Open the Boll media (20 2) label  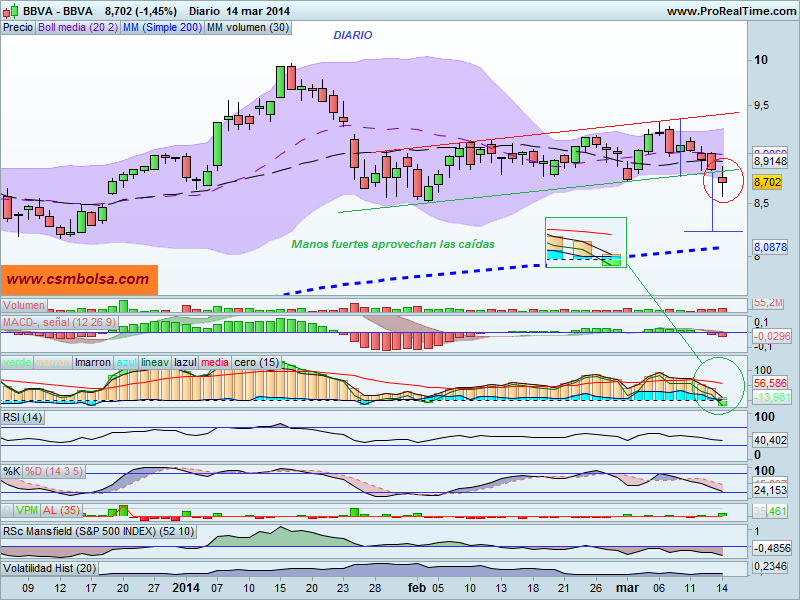pos(78,28)
